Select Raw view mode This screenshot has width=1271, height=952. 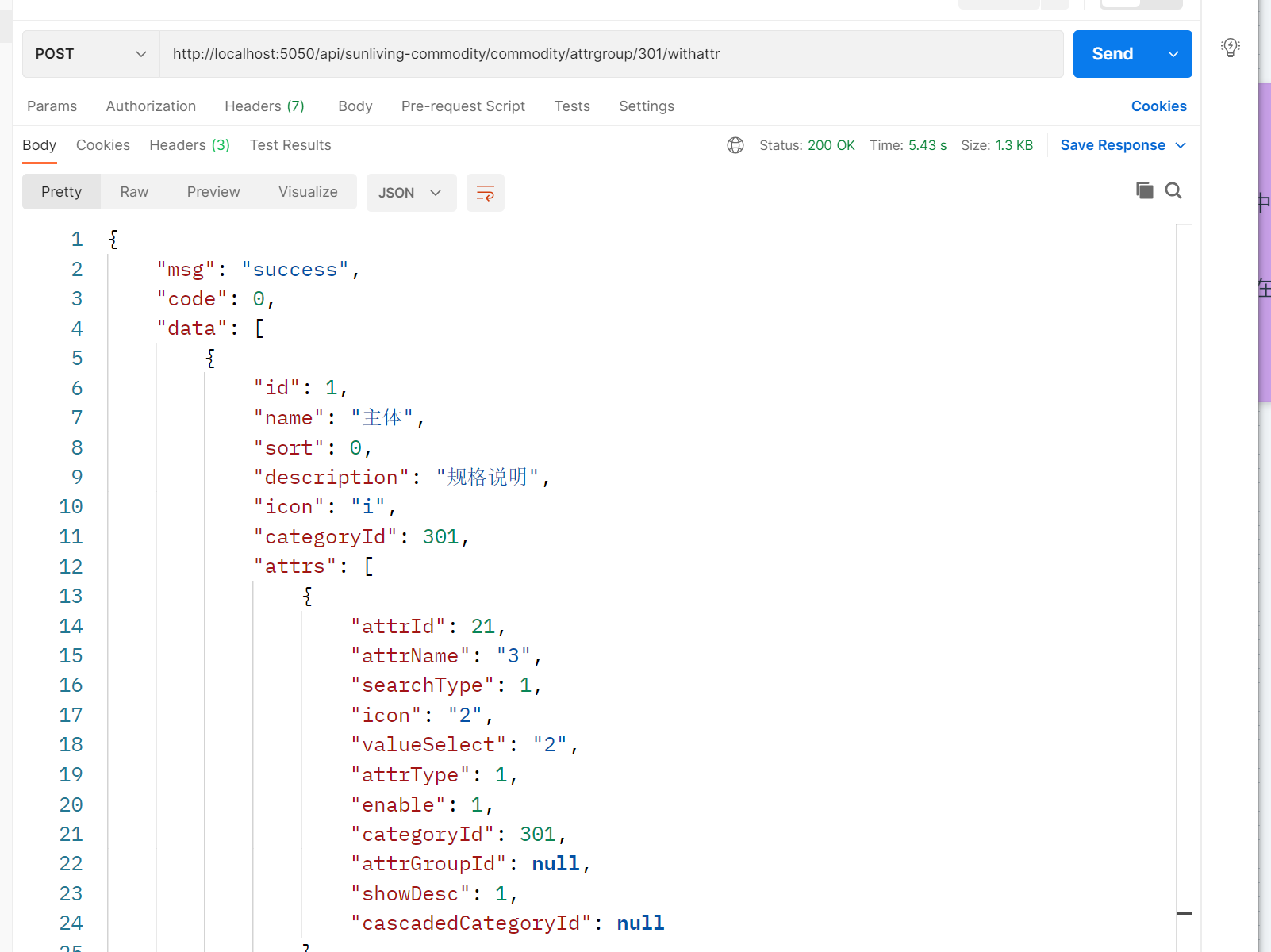point(134,192)
